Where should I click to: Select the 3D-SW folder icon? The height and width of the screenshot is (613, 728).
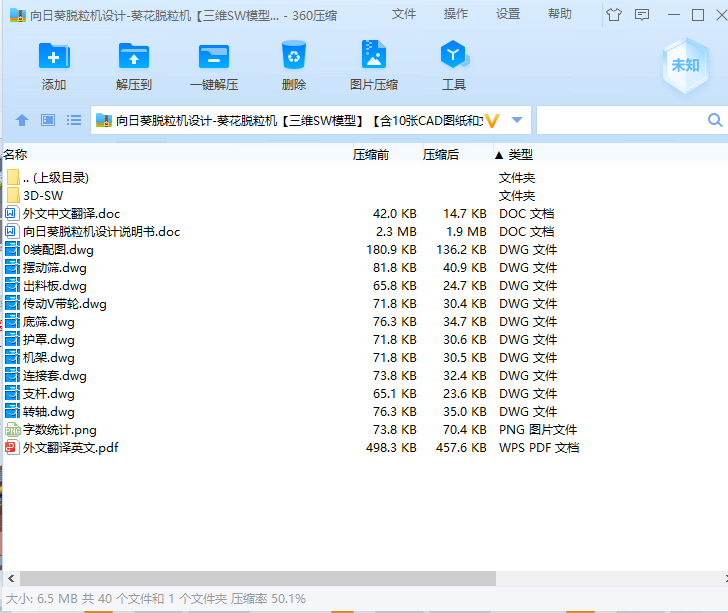(13, 195)
